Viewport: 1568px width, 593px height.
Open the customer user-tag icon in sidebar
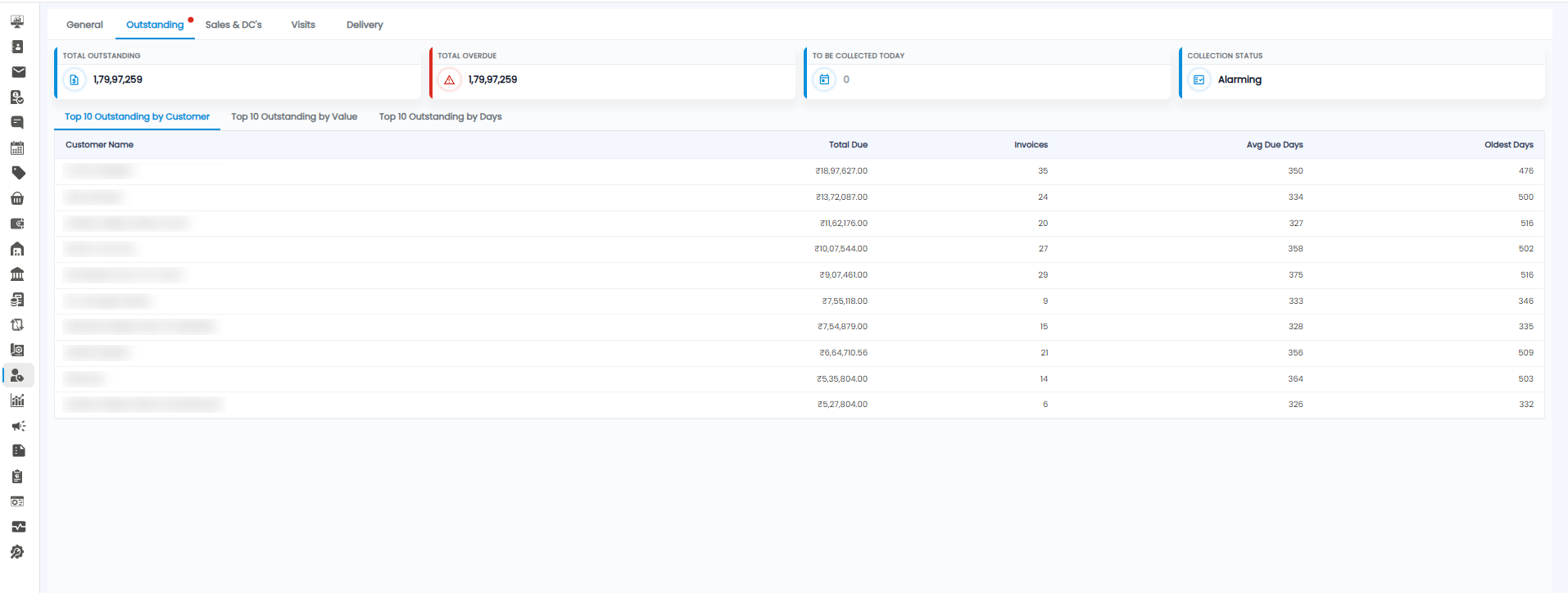17,375
